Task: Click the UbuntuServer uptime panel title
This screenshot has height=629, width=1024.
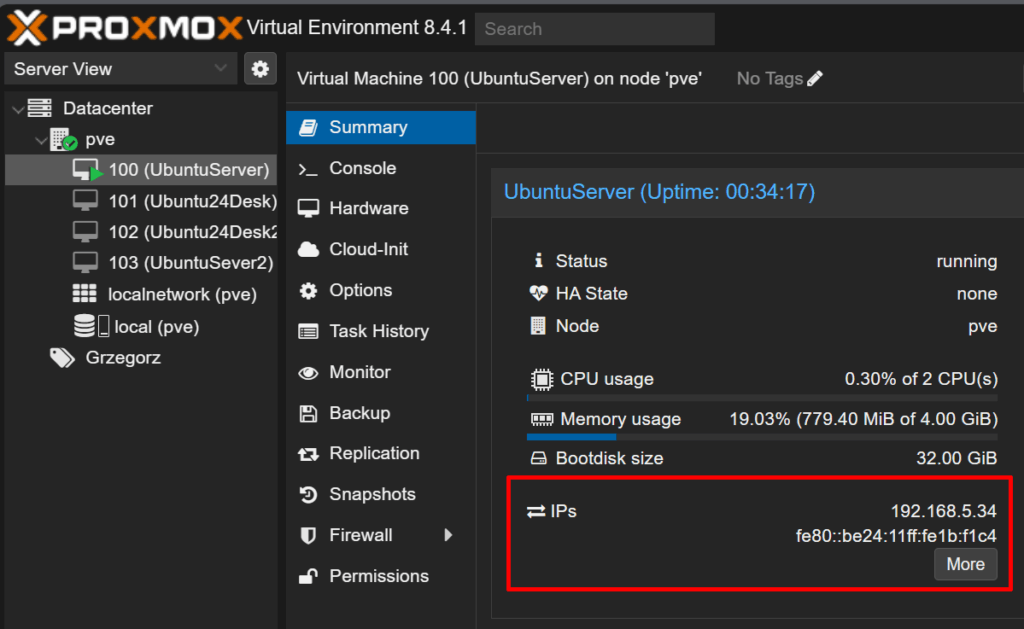Action: [660, 192]
